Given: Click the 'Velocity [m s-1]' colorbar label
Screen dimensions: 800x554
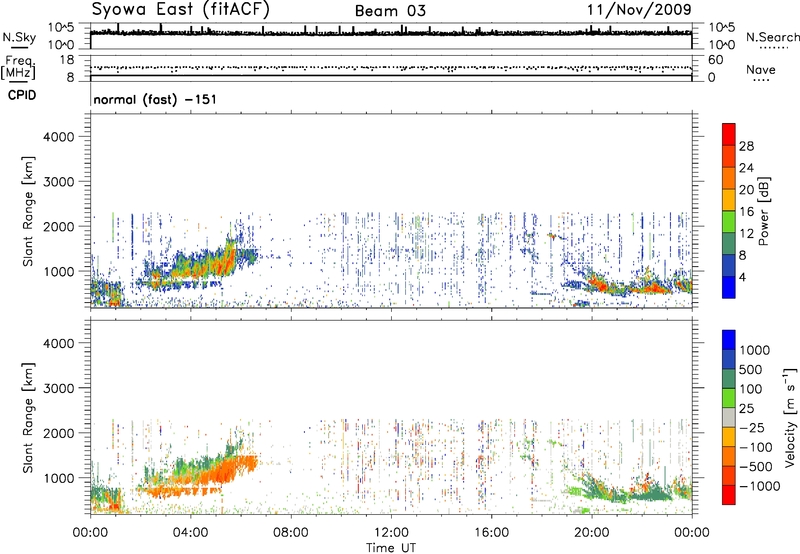Looking at the screenshot, I should tap(790, 417).
